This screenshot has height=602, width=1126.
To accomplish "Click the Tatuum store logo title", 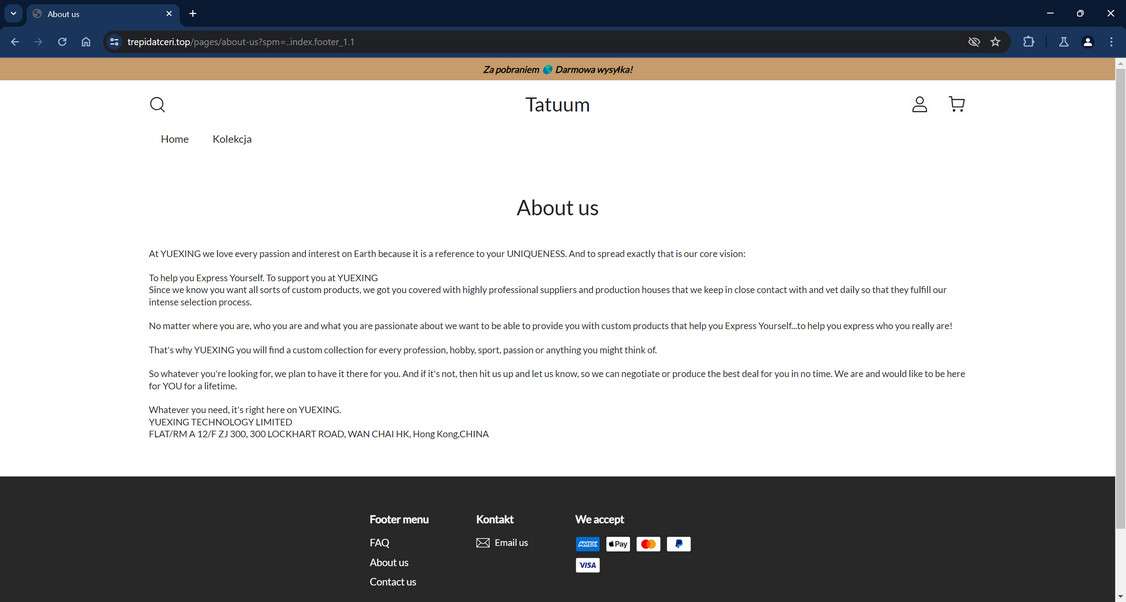I will point(557,105).
